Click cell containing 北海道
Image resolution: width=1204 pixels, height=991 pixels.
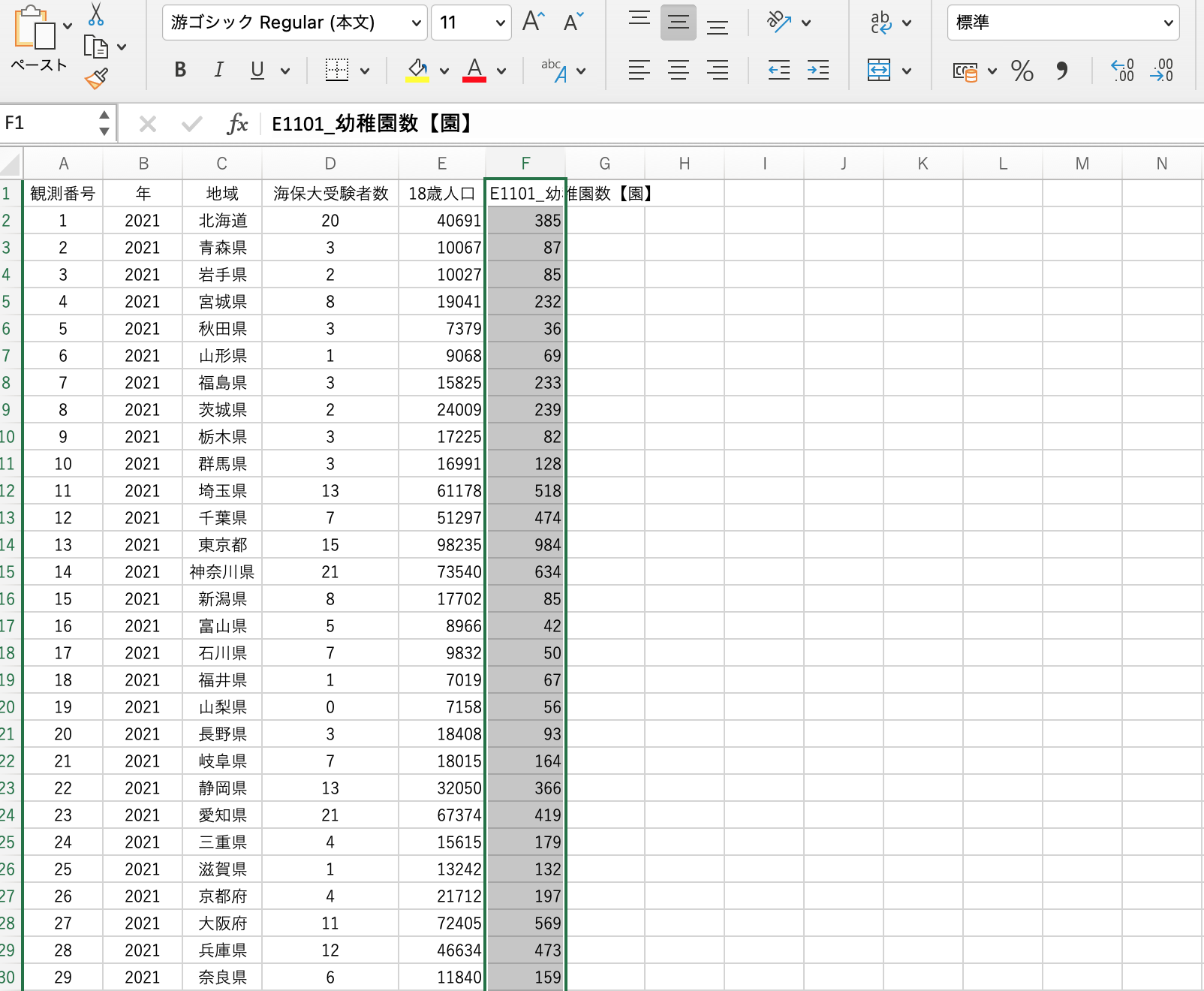pos(222,221)
